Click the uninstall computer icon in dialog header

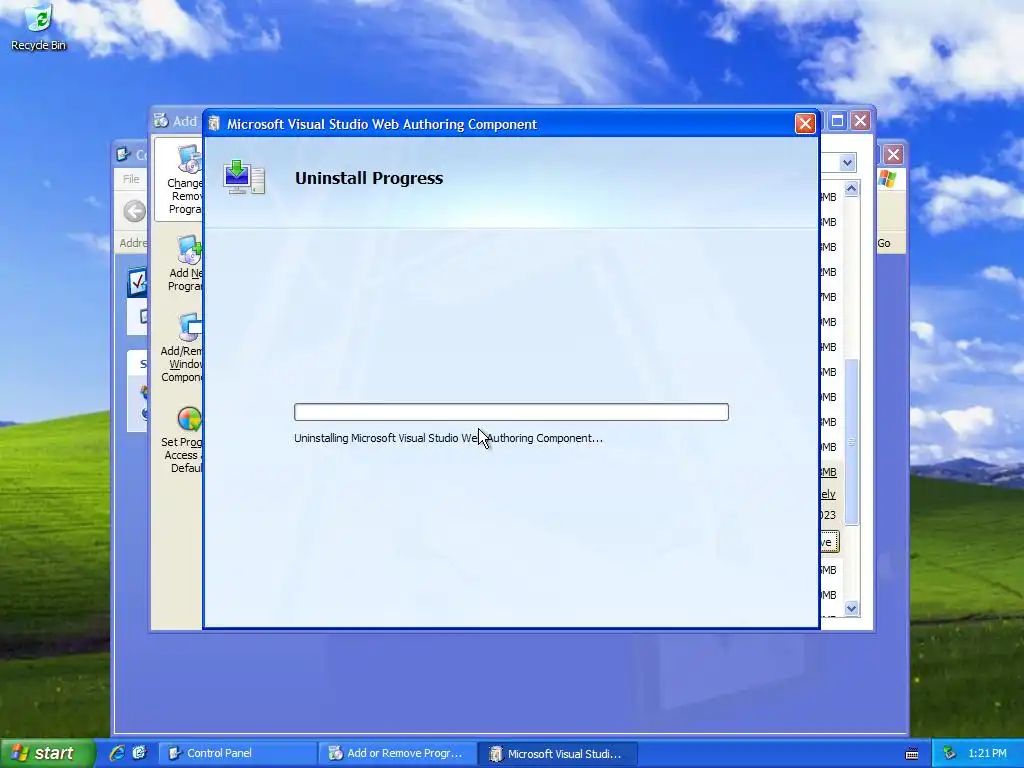(x=244, y=177)
